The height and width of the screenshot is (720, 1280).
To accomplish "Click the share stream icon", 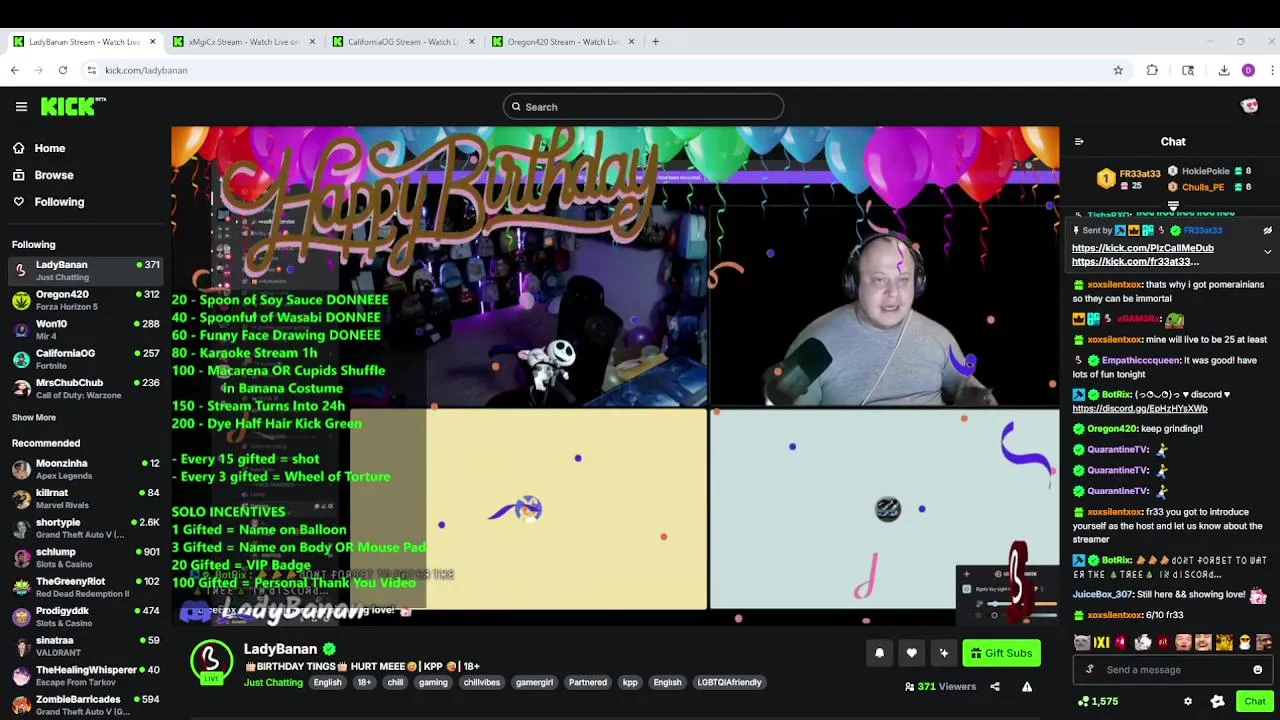I will pos(995,687).
